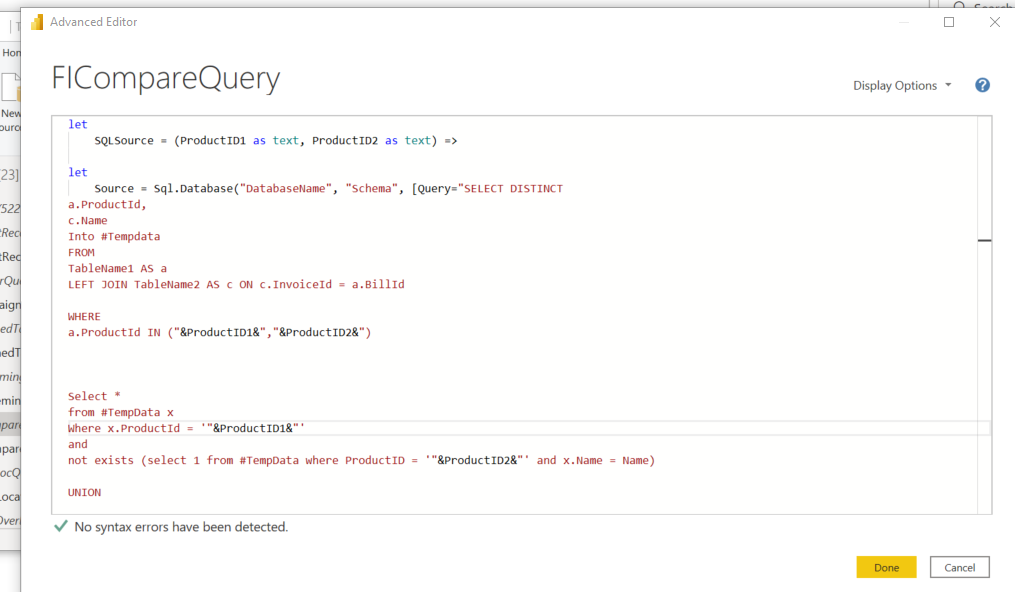Click the 'TableName1 AS a' line
1015x592 pixels.
117,268
